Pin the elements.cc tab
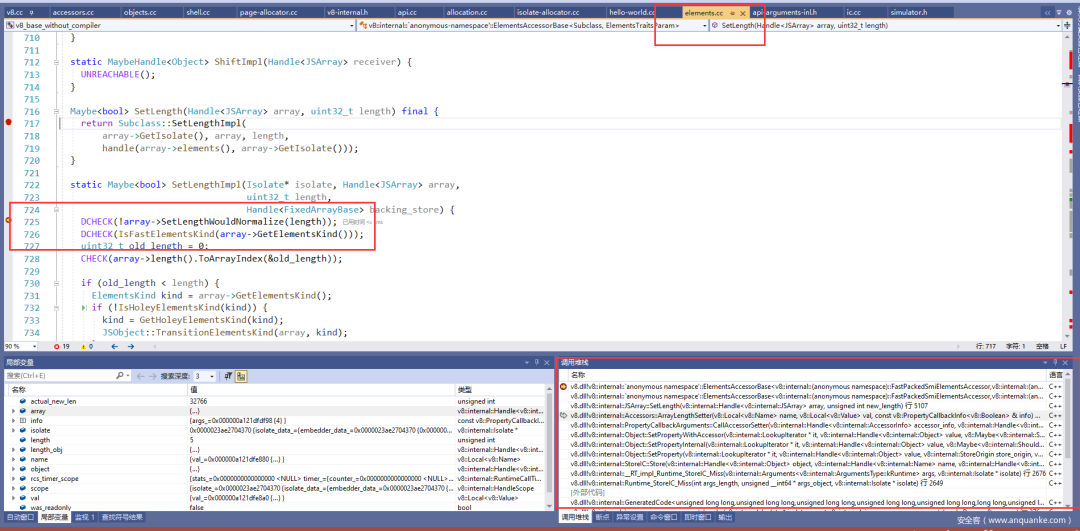Screen dimensions: 1080x531 [x=732, y=13]
